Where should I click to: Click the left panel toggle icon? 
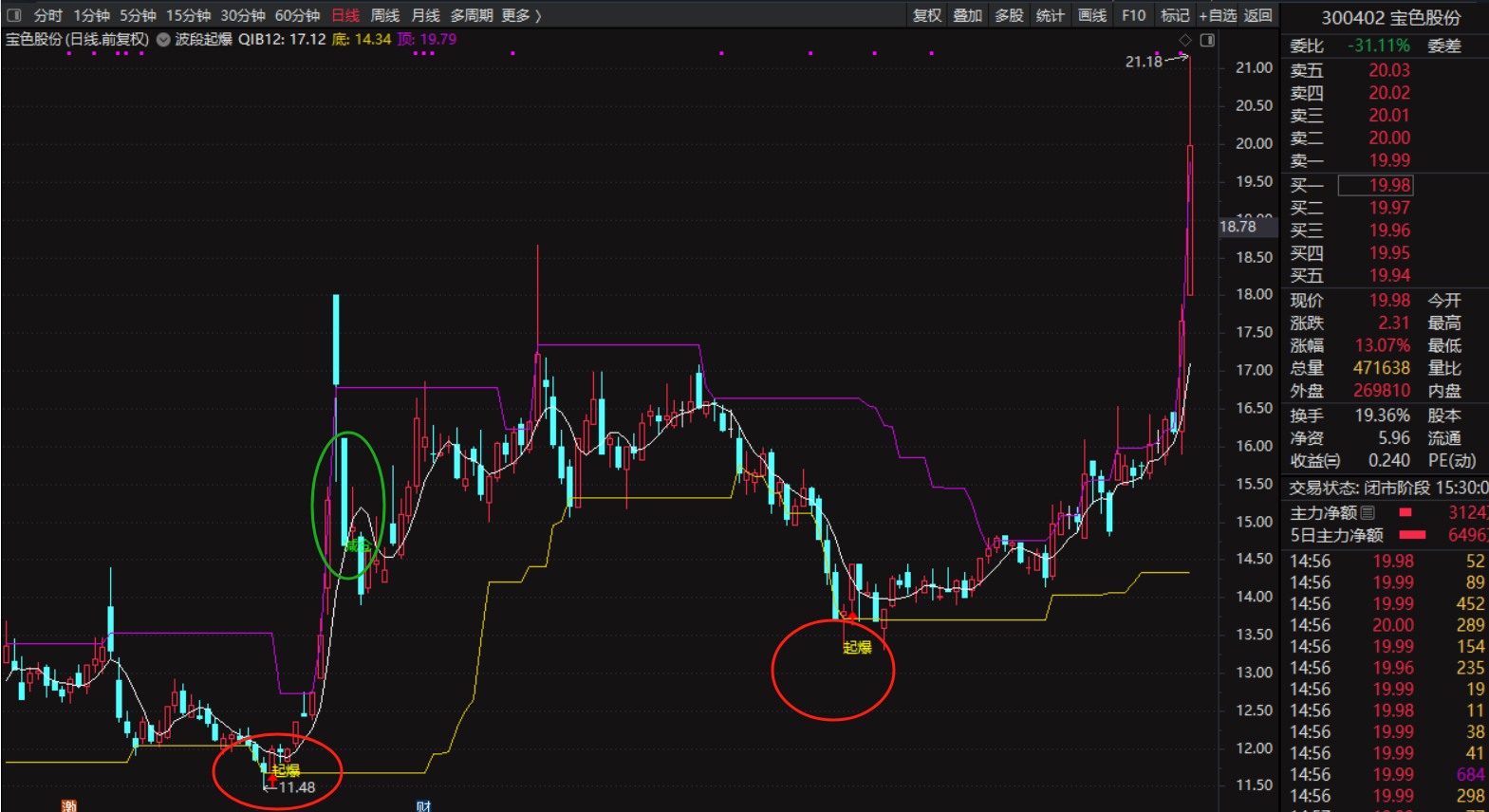tap(13, 15)
